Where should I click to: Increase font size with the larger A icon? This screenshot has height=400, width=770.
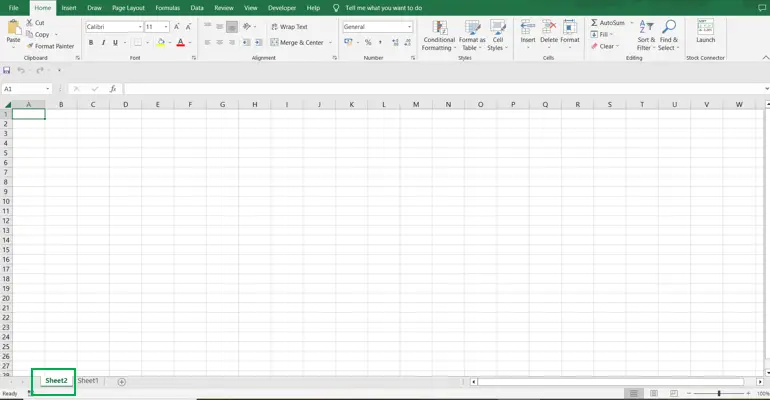(176, 27)
